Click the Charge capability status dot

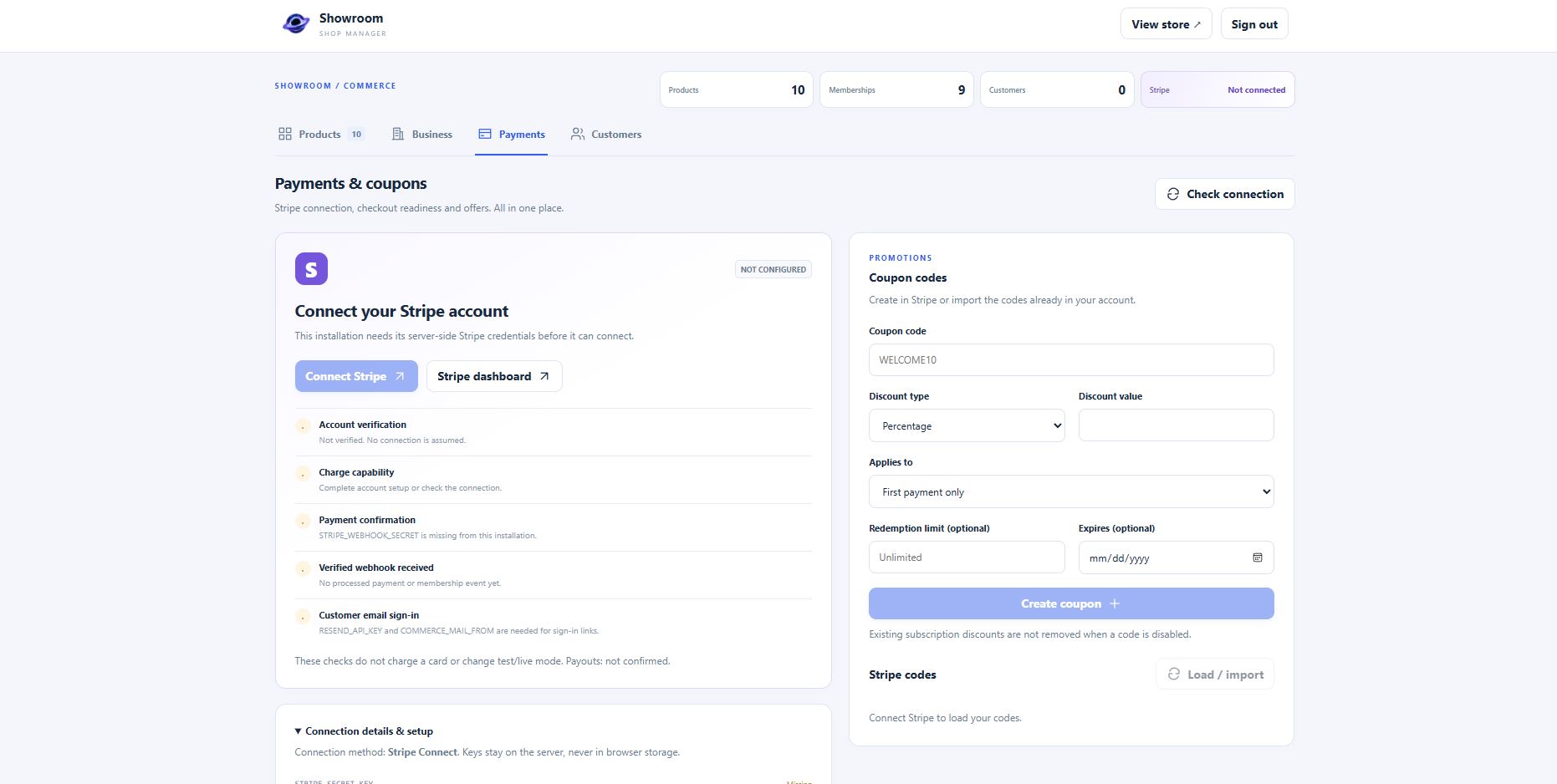point(303,474)
